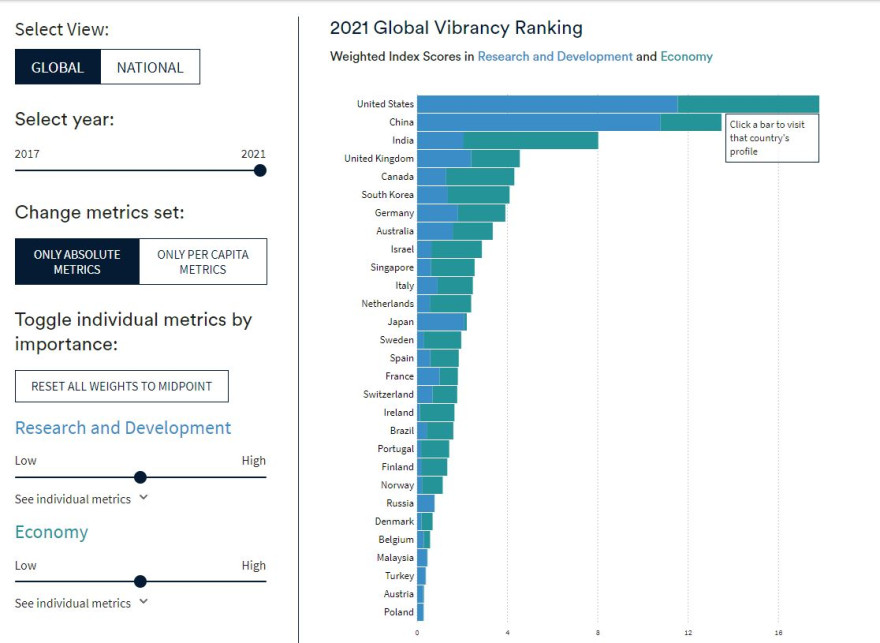Expand Economy individual metrics chevron

pos(143,601)
